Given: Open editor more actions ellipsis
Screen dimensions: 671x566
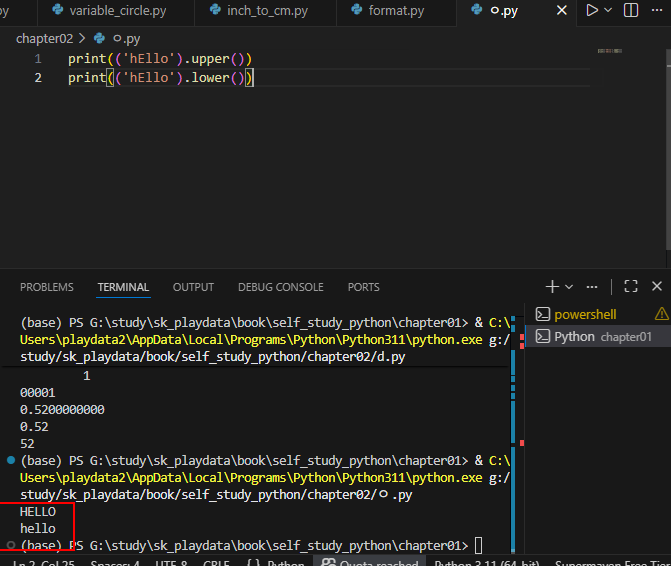Looking at the screenshot, I should [656, 10].
